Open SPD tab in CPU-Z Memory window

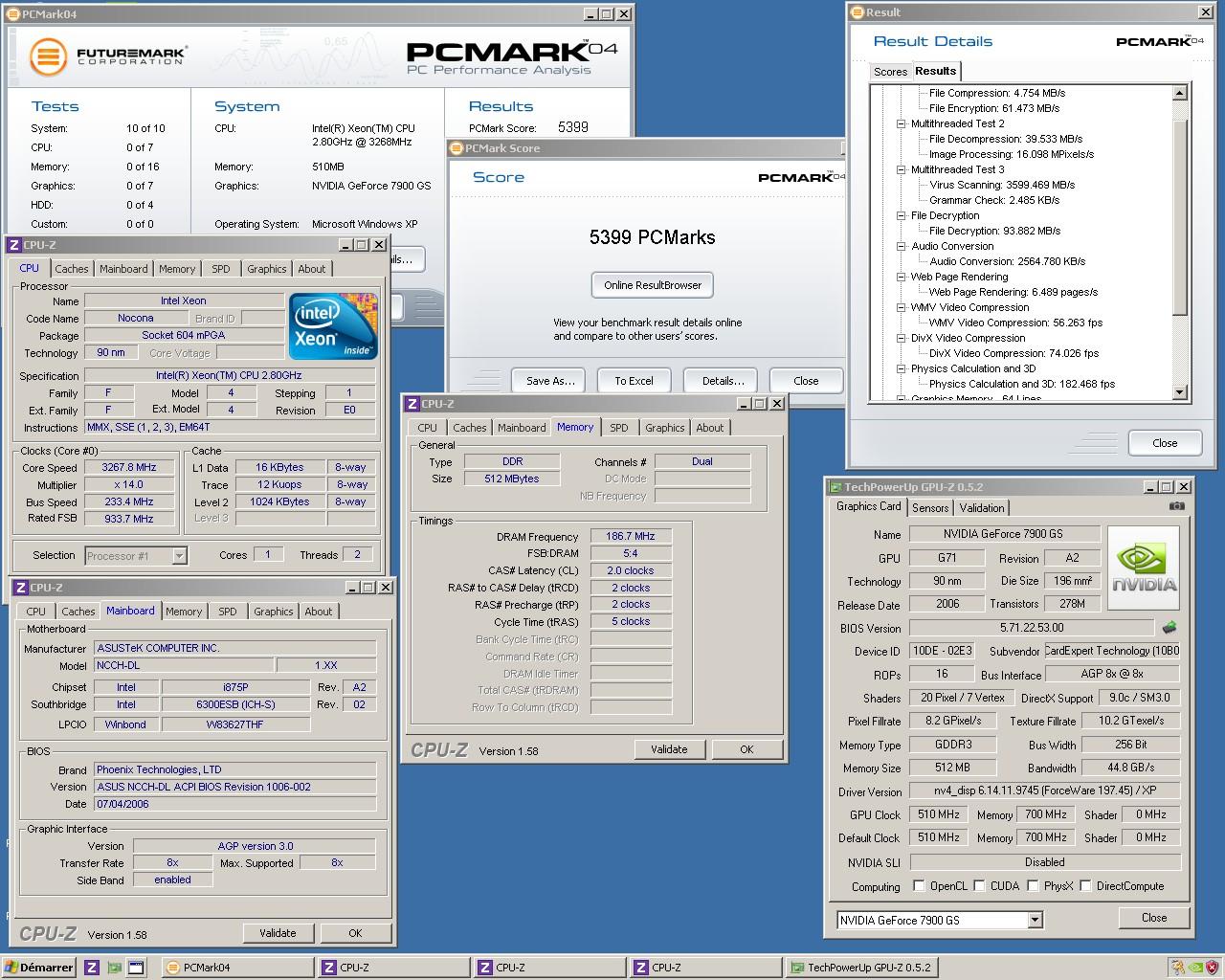(x=619, y=428)
